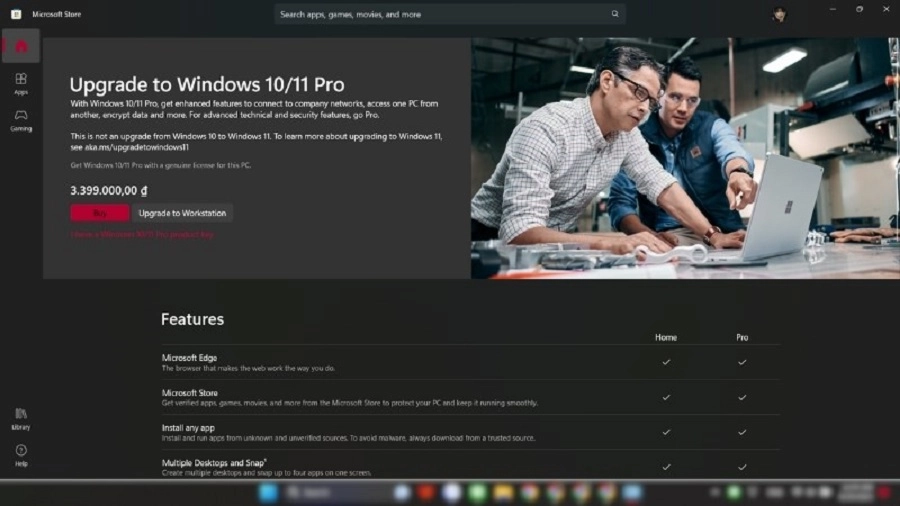Open the Windows Start menu on taskbar
Image resolution: width=900 pixels, height=506 pixels.
pos(268,493)
